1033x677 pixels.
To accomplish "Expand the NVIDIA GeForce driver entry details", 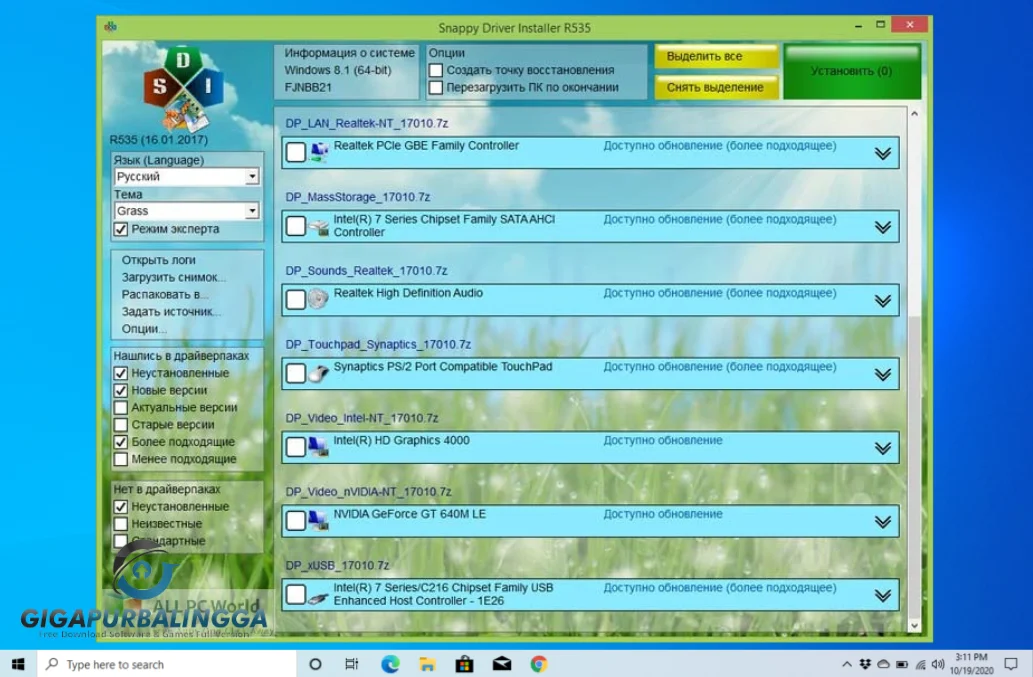I will coord(883,520).
